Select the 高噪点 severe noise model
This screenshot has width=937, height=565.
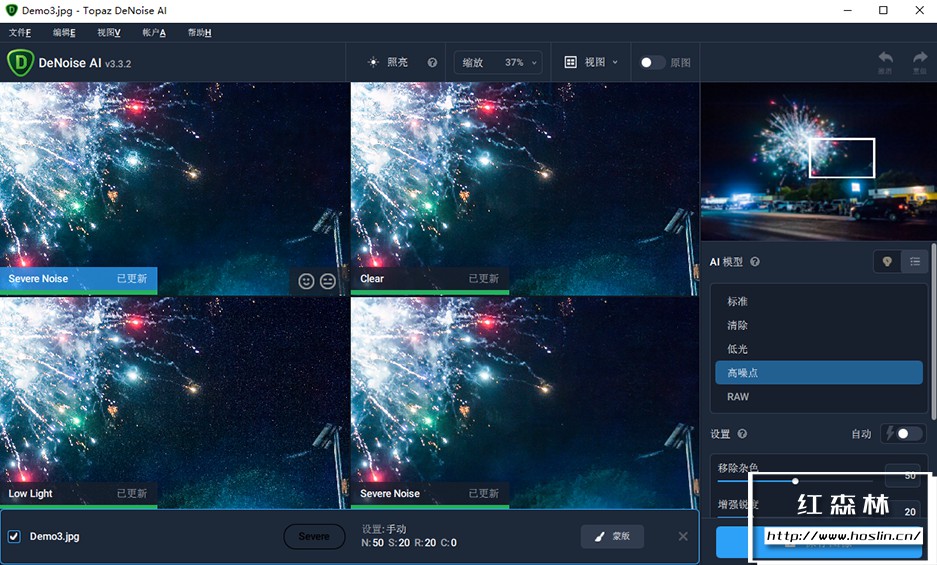[x=819, y=372]
